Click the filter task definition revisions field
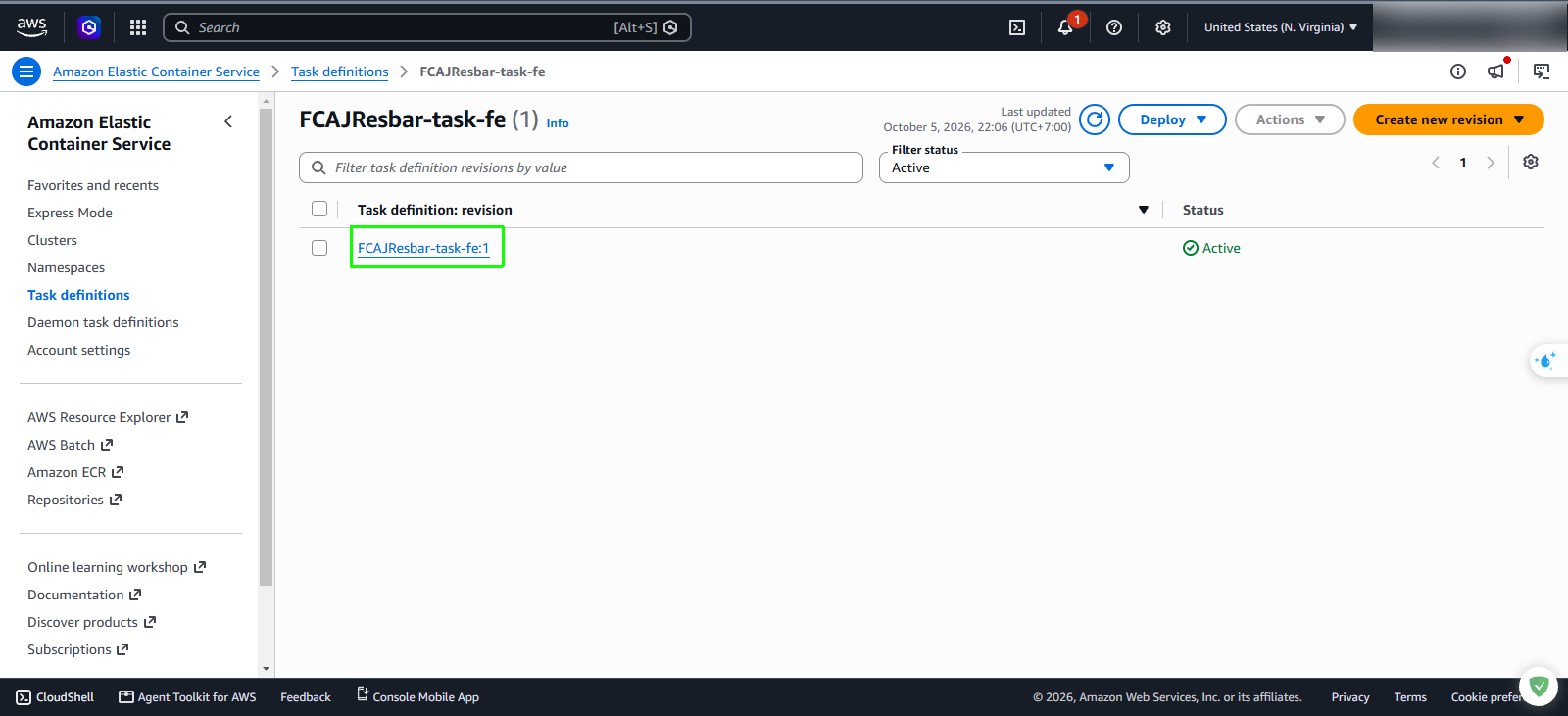This screenshot has width=1568, height=716. coord(581,167)
